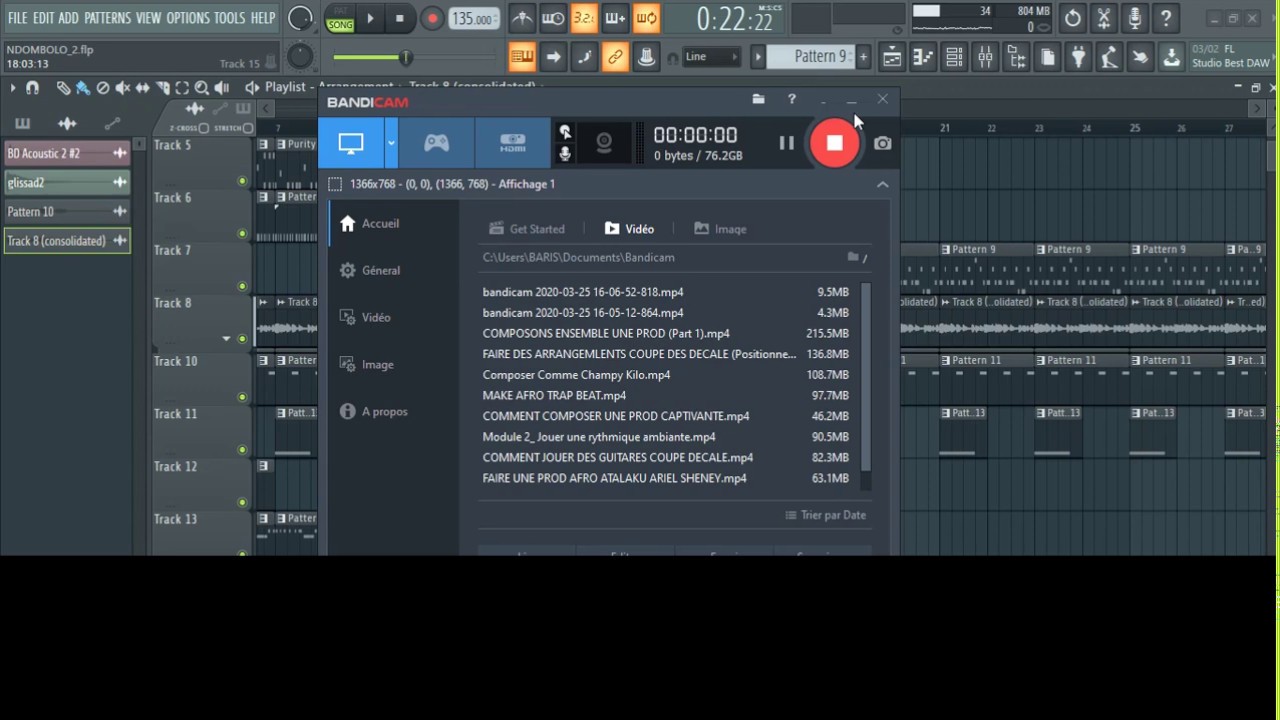Open the PATTERNS menu

coord(107,18)
